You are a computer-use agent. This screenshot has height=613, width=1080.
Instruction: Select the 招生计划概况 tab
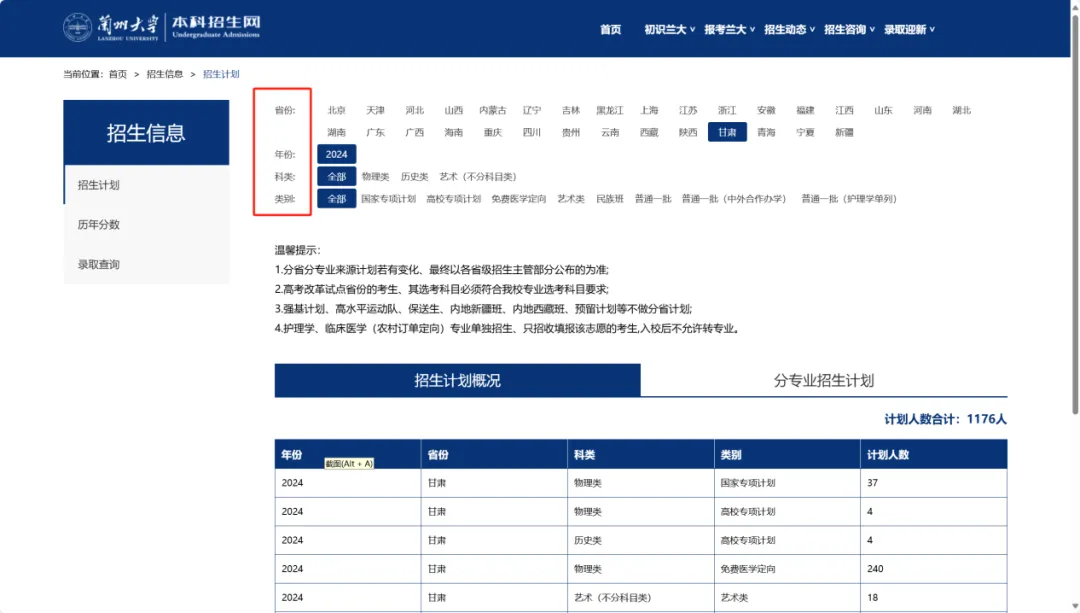pos(457,380)
